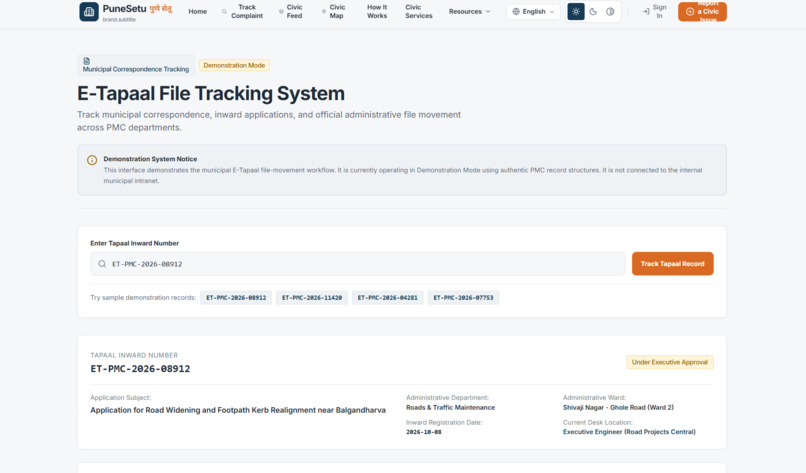Image resolution: width=806 pixels, height=473 pixels.
Task: Click the search magnifier icon in field
Action: (x=102, y=264)
